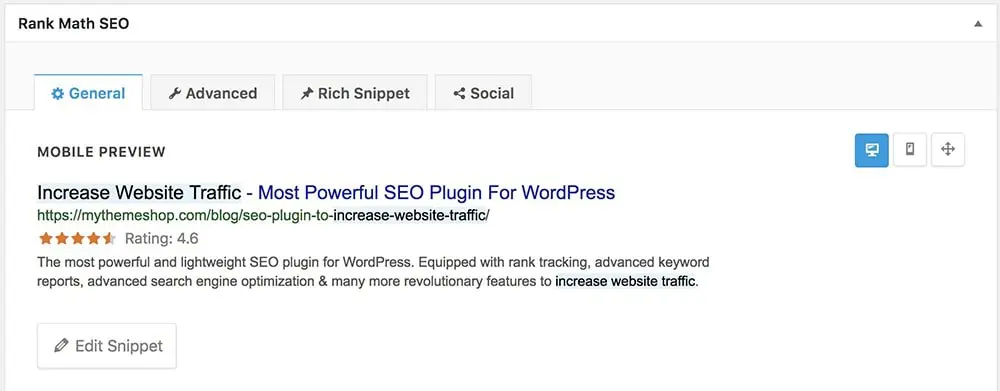
Task: Click the move/drag arrows icon button
Action: coord(948,150)
